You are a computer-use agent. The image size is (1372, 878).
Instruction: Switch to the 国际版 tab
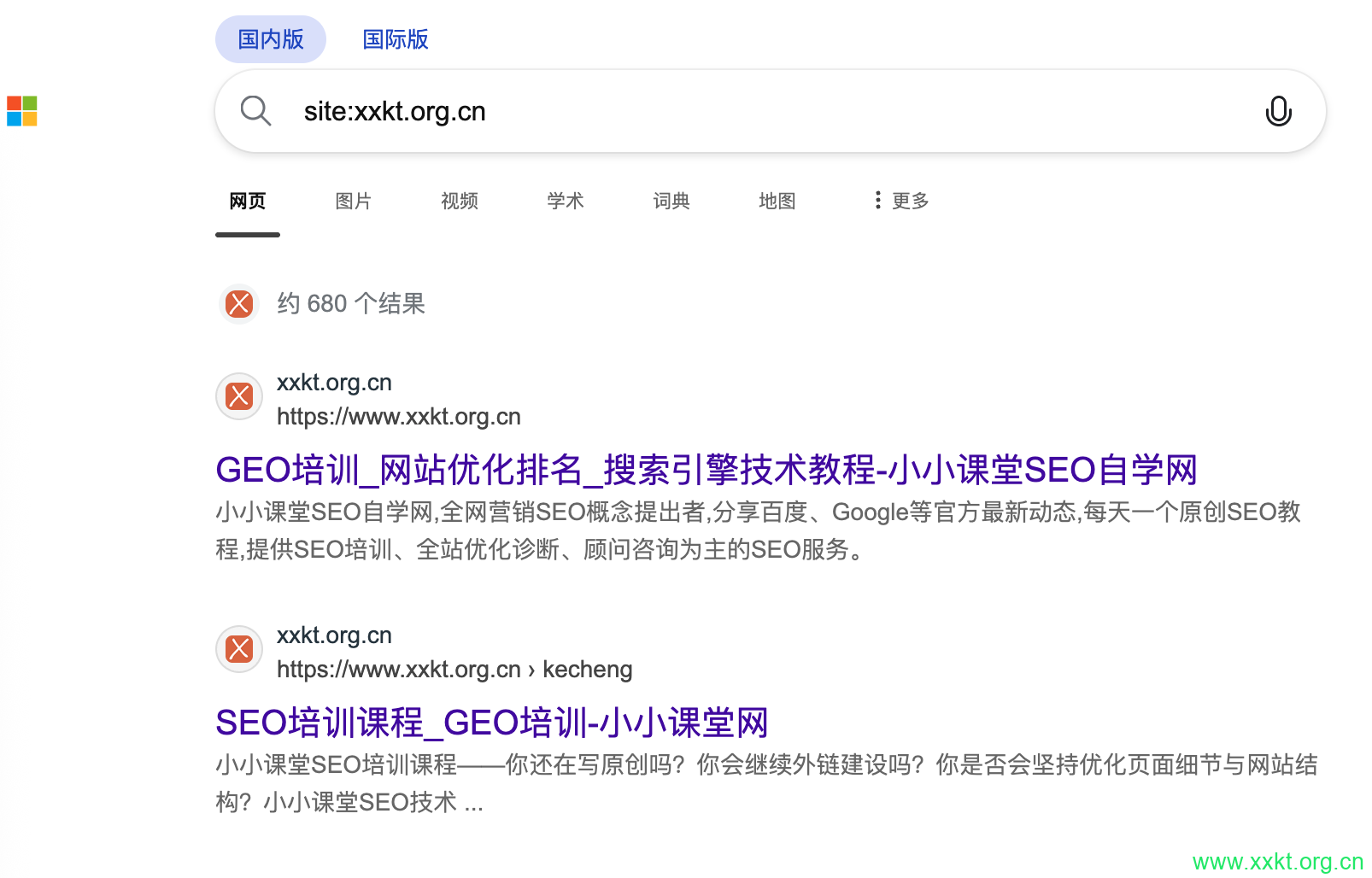tap(396, 39)
